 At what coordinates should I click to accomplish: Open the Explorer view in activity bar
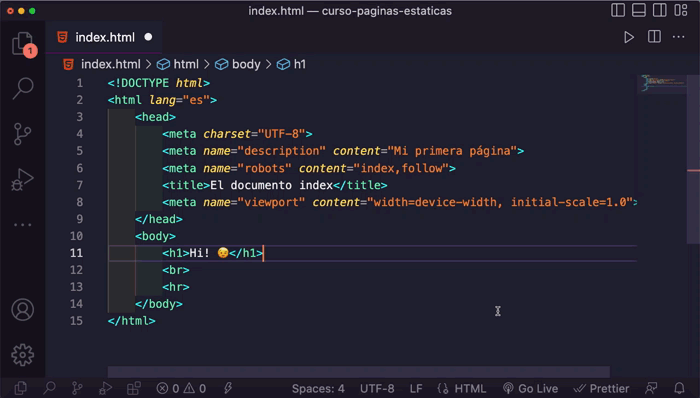pos(23,44)
